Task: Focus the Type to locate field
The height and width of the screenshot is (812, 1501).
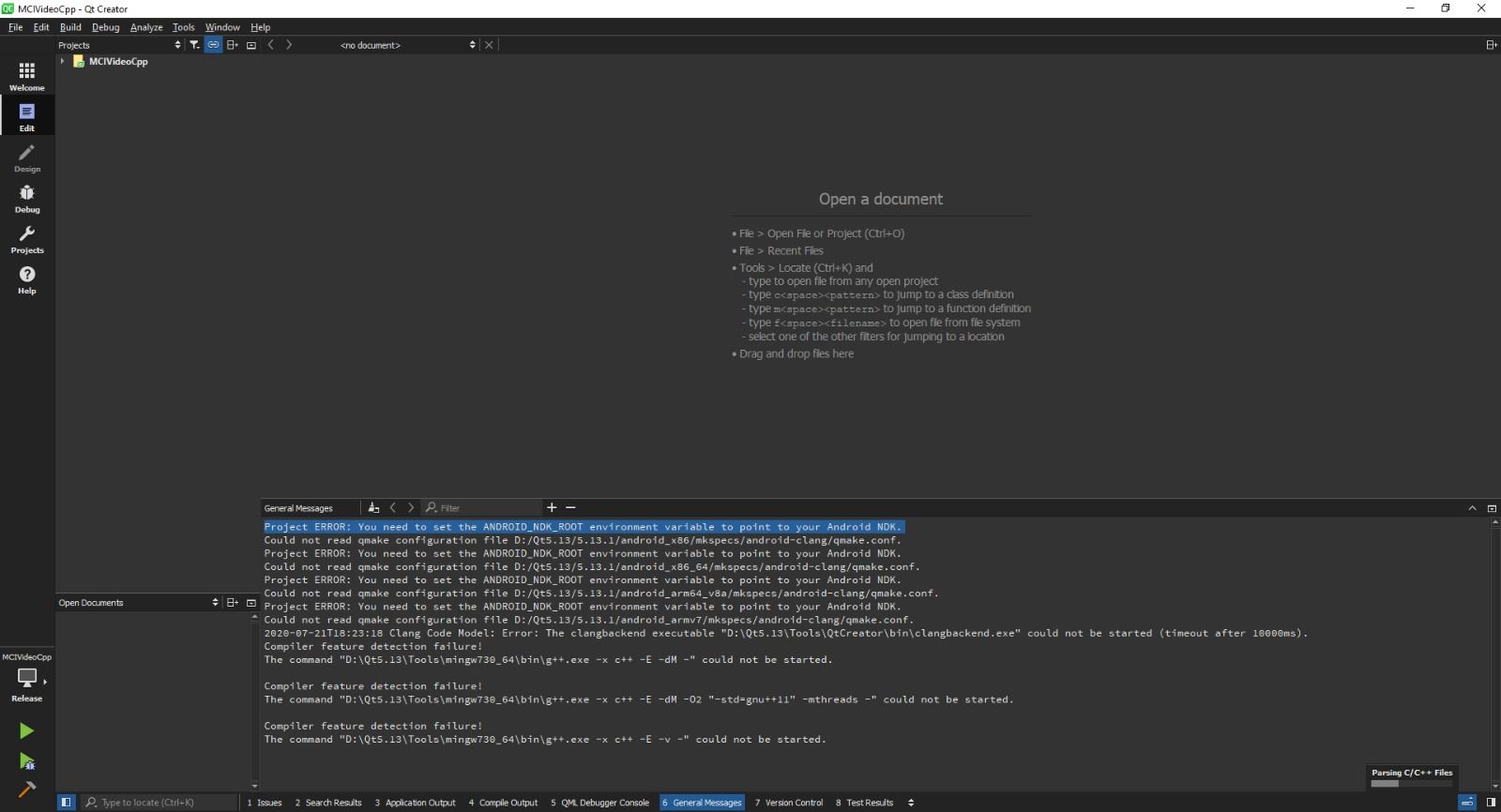Action: click(159, 803)
